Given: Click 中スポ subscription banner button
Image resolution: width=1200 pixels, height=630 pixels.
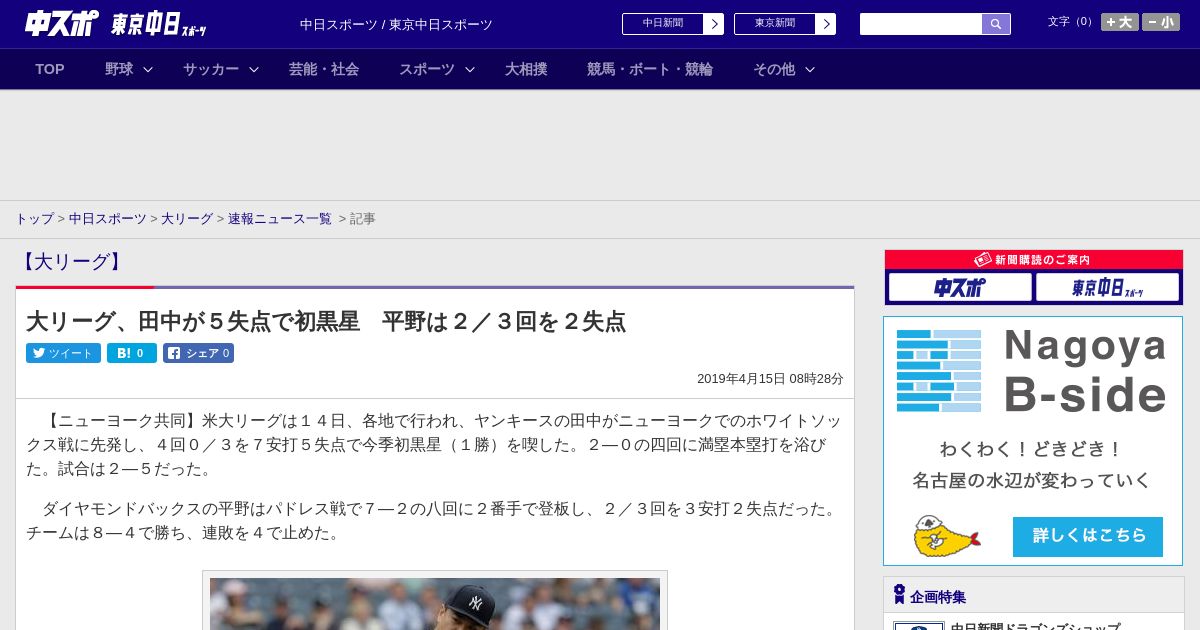Looking at the screenshot, I should click(960, 288).
